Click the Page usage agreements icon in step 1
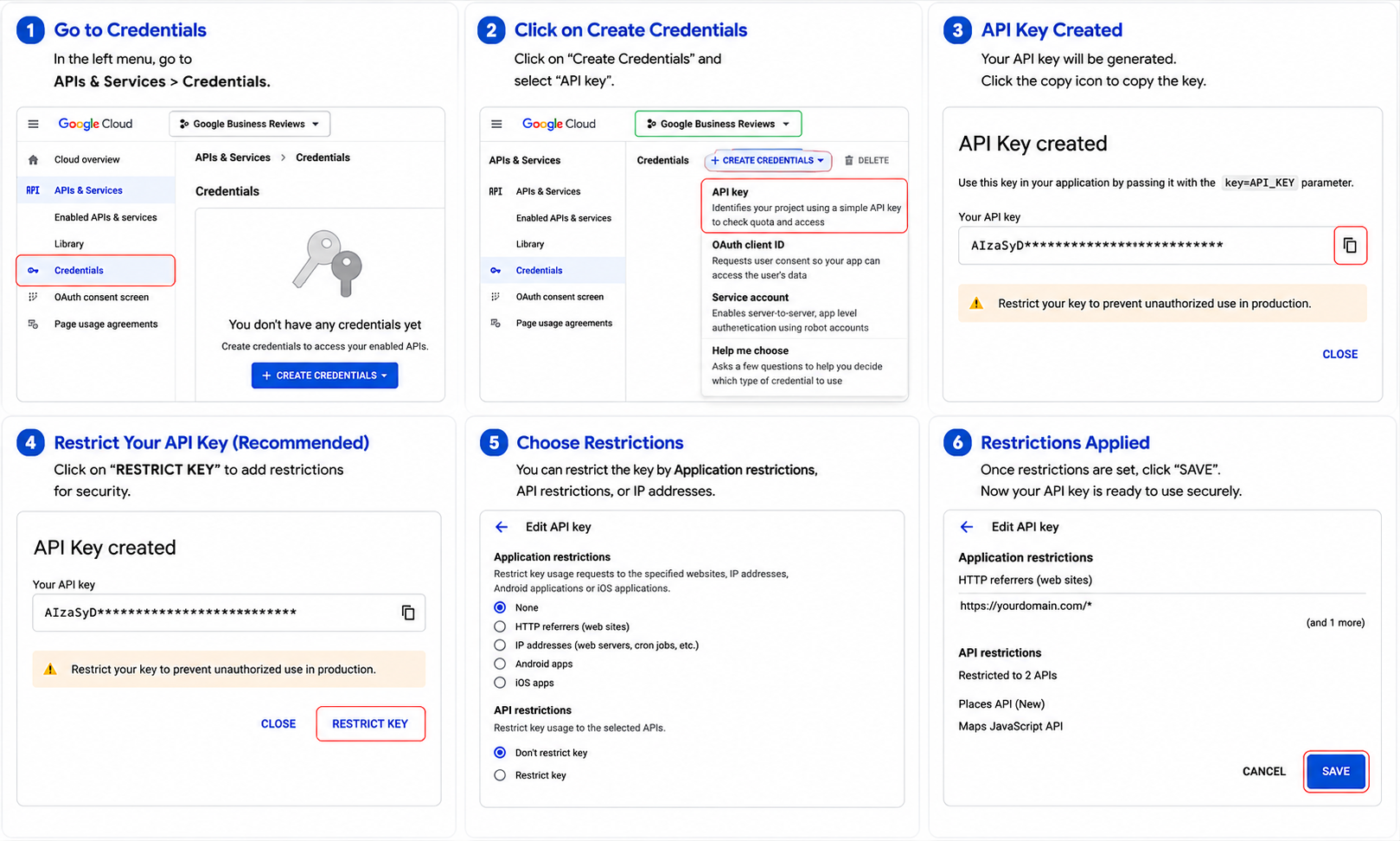Image resolution: width=1400 pixels, height=841 pixels. [33, 324]
